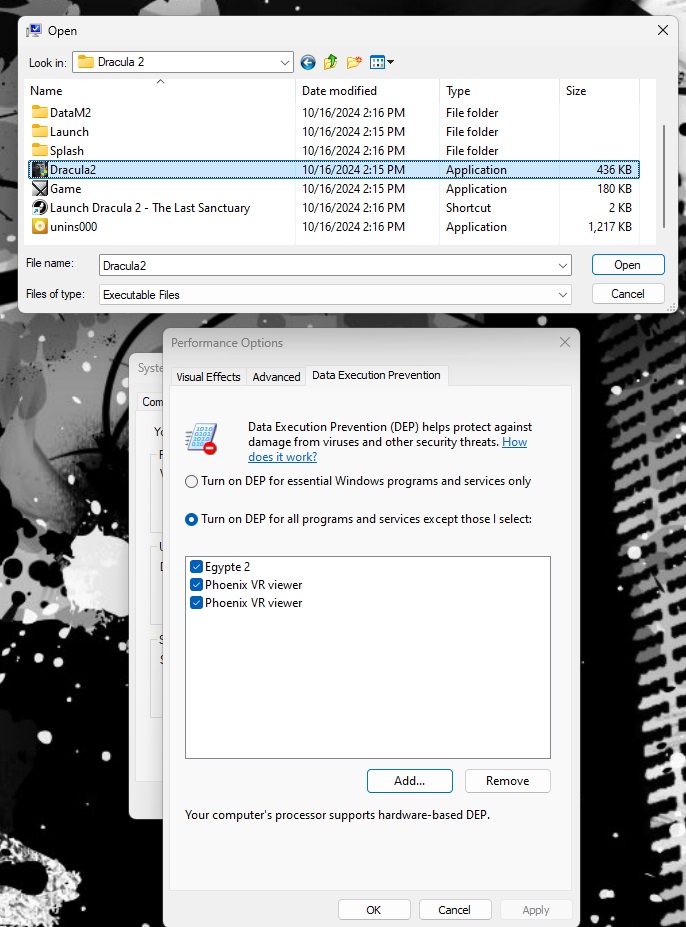The height and width of the screenshot is (927, 686).
Task: Click the Splash folder name
Action: pos(67,151)
